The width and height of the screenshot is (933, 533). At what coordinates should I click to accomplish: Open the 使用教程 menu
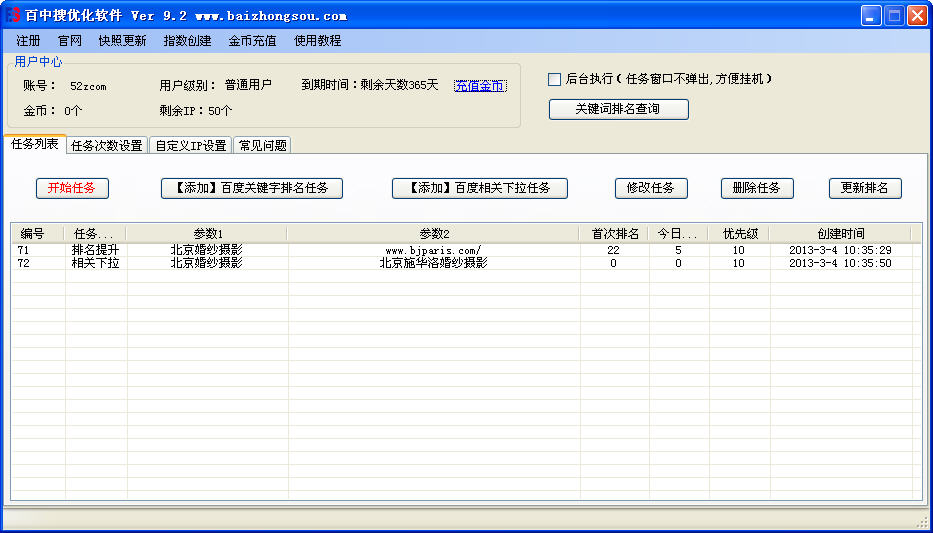click(x=318, y=41)
